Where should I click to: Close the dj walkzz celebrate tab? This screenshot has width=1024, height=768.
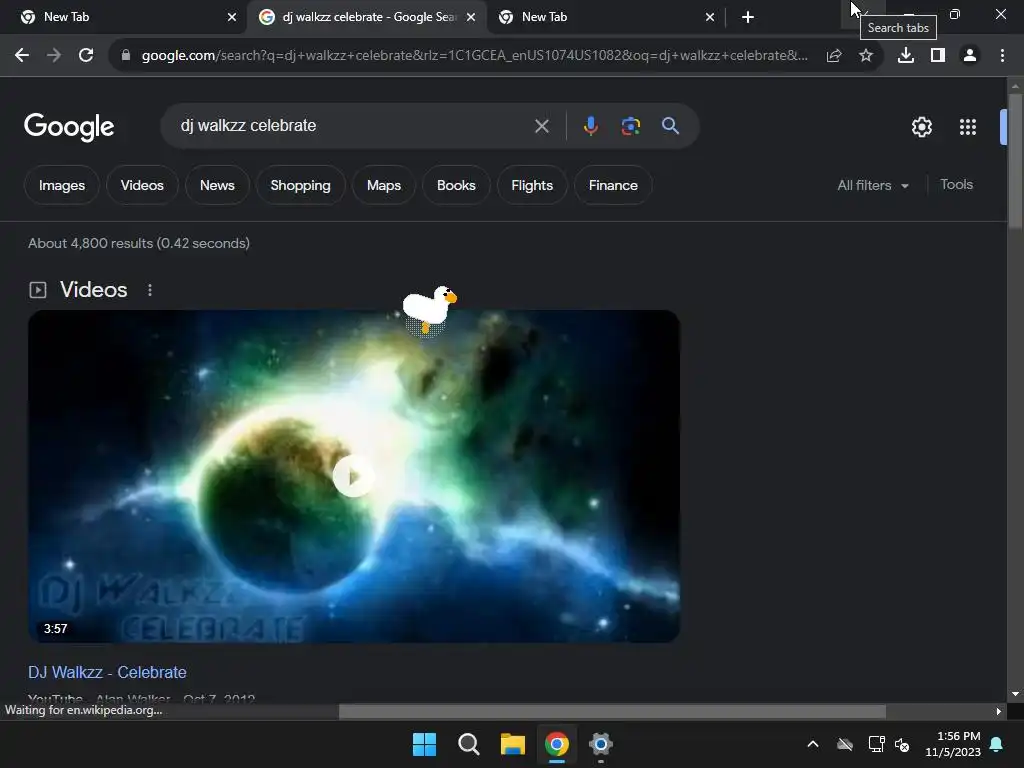click(x=471, y=17)
